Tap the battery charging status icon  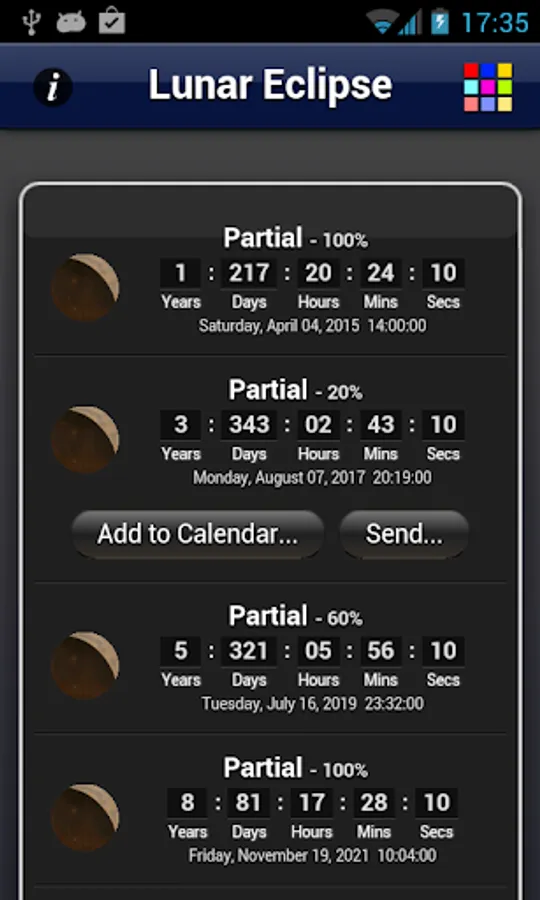(x=440, y=21)
